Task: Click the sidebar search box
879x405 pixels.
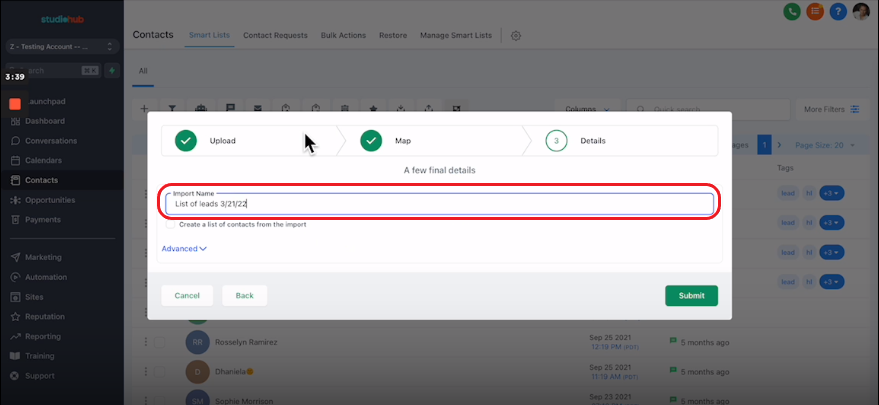Action: tap(53, 71)
